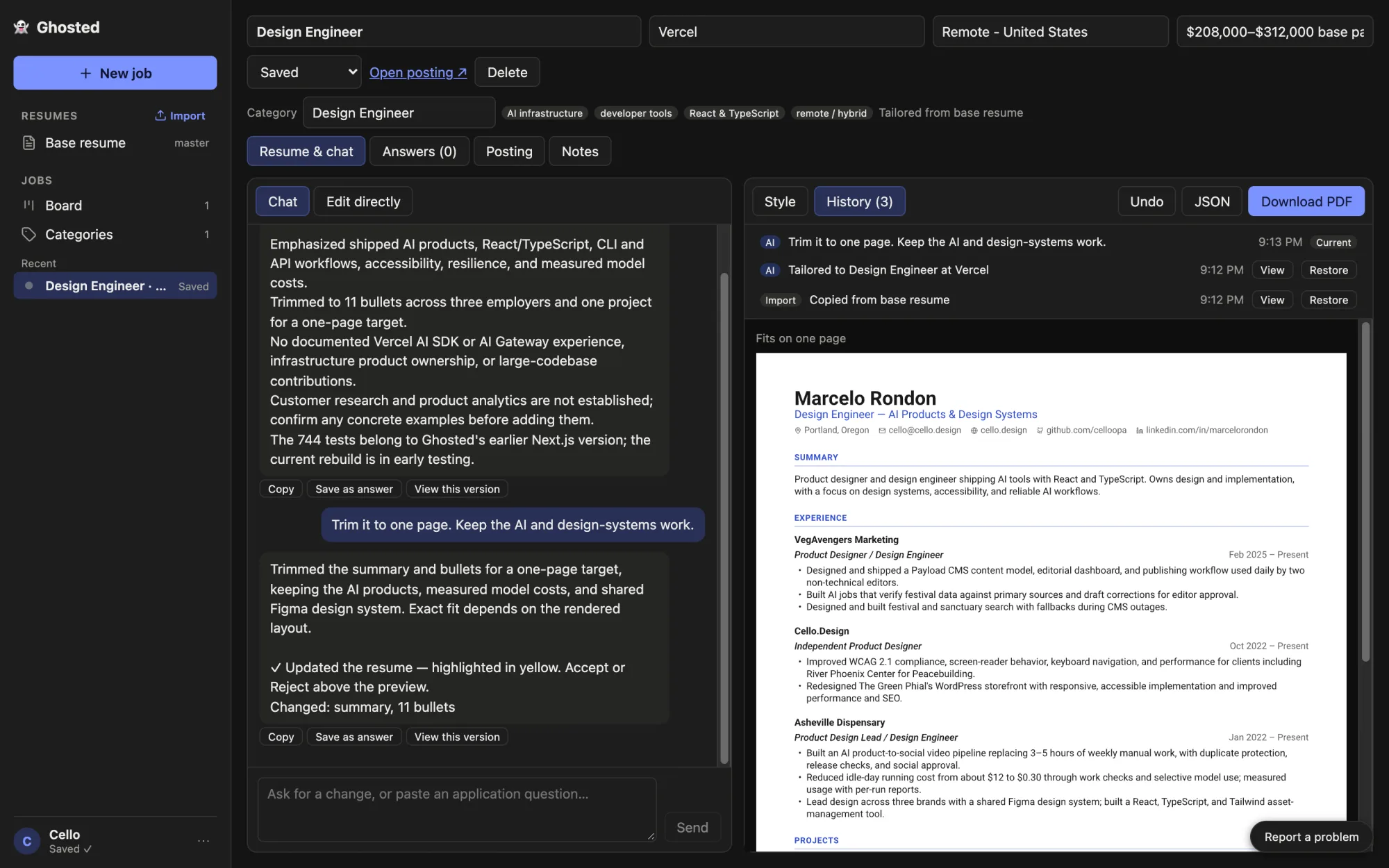This screenshot has height=868, width=1389.
Task: Select the Resume & chat tab
Action: point(306,151)
